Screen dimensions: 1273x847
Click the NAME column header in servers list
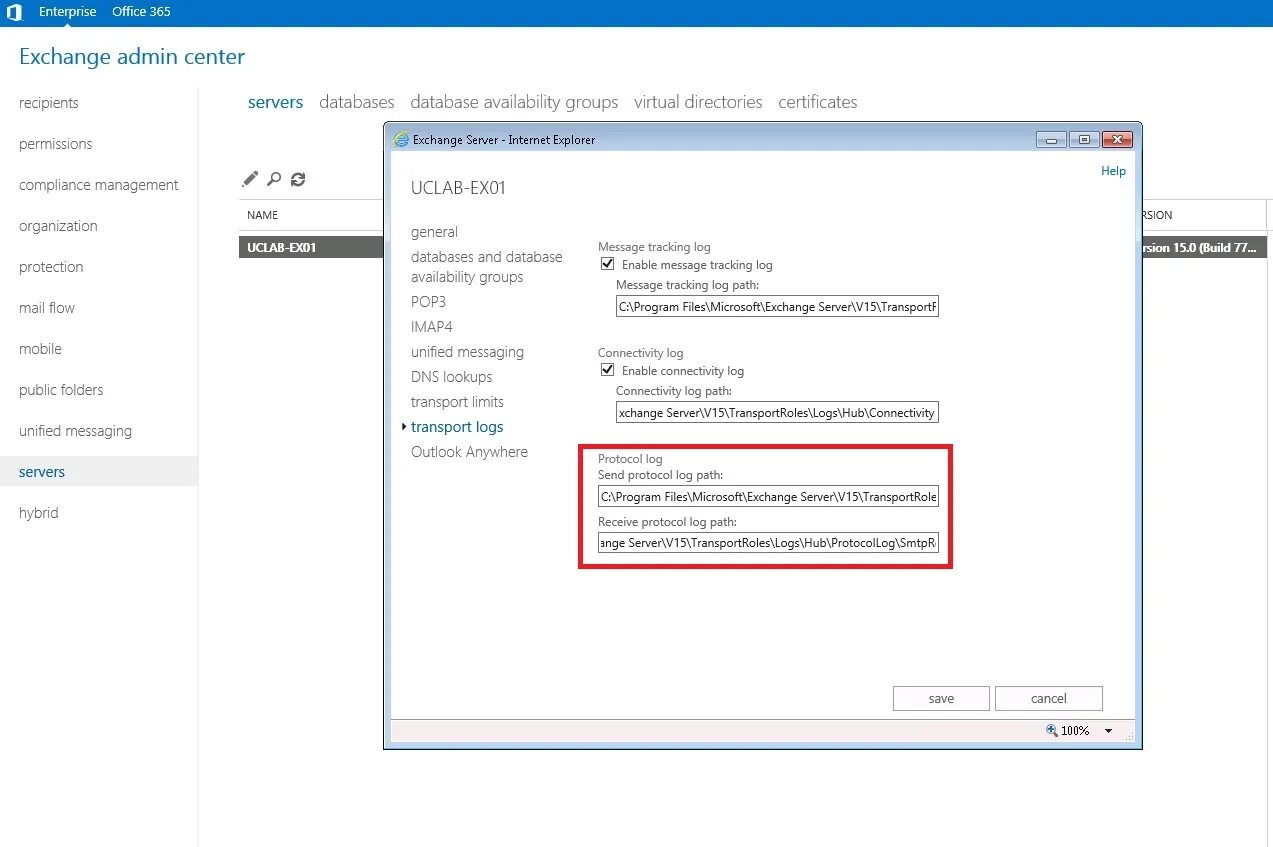(x=263, y=215)
